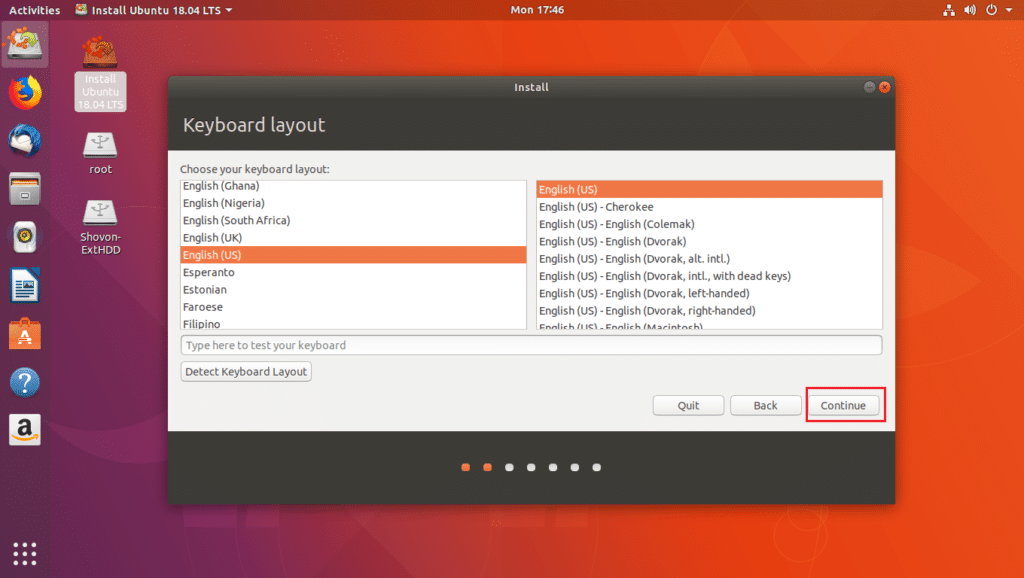Select English (Ghana) layout
1024x578 pixels.
353,186
